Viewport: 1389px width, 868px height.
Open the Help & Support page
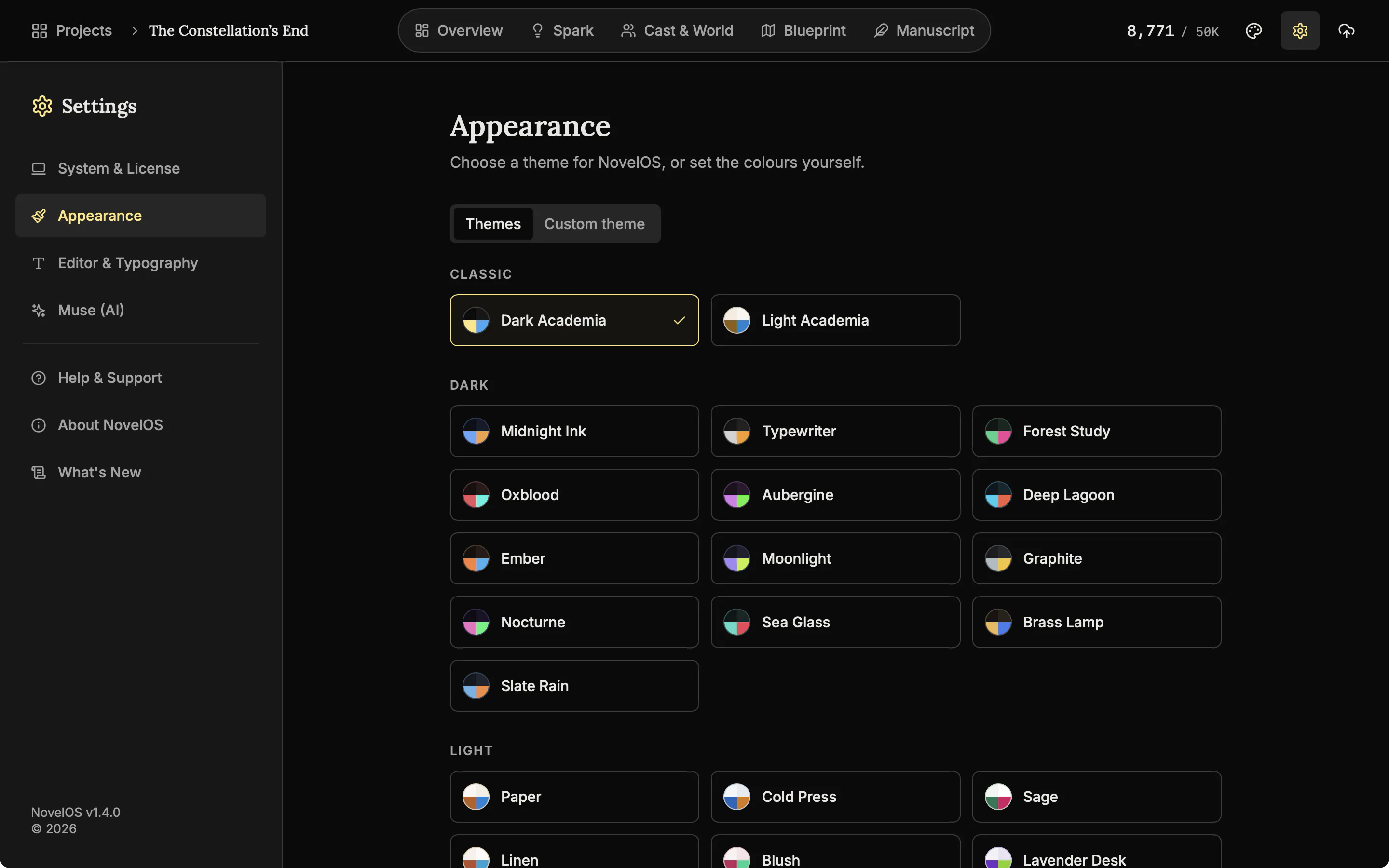(x=141, y=378)
